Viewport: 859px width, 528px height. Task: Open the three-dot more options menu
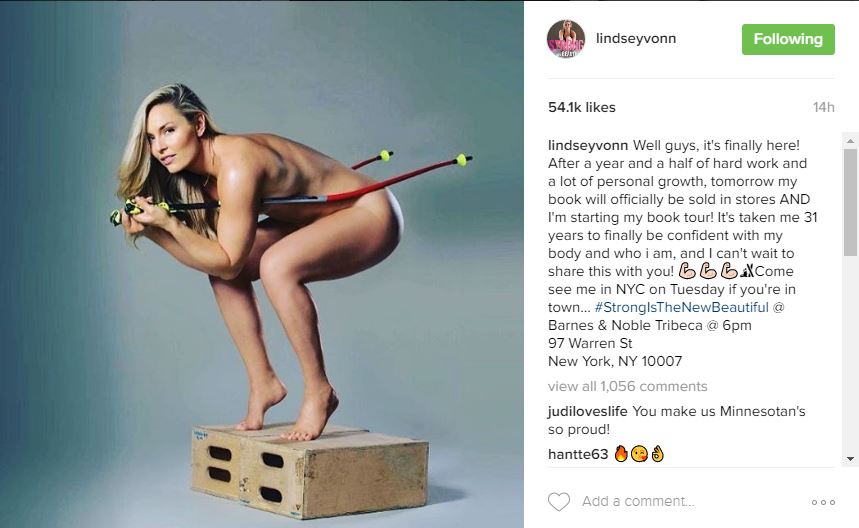(823, 502)
